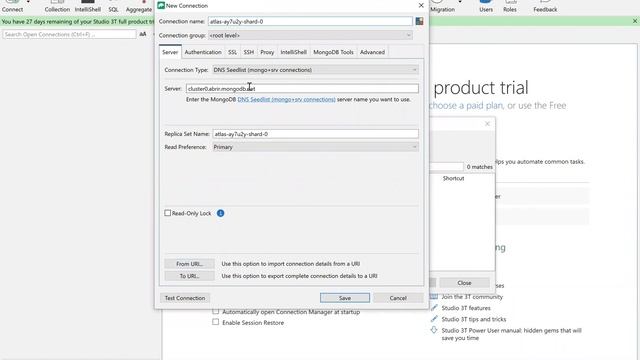Open the Feedback toolbar item
This screenshot has width=640, height=360.
click(x=545, y=7)
